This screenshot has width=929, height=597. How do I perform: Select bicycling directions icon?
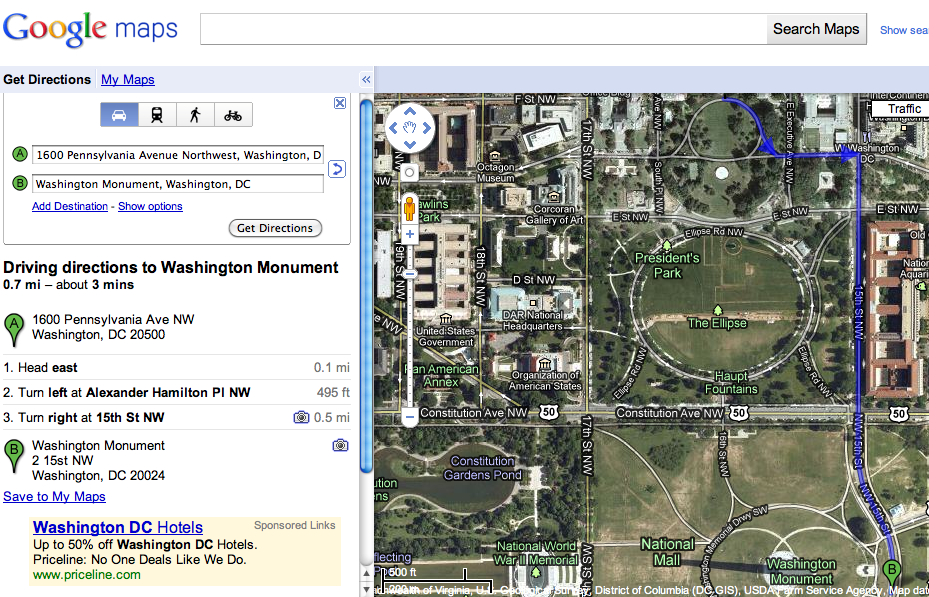coord(233,115)
